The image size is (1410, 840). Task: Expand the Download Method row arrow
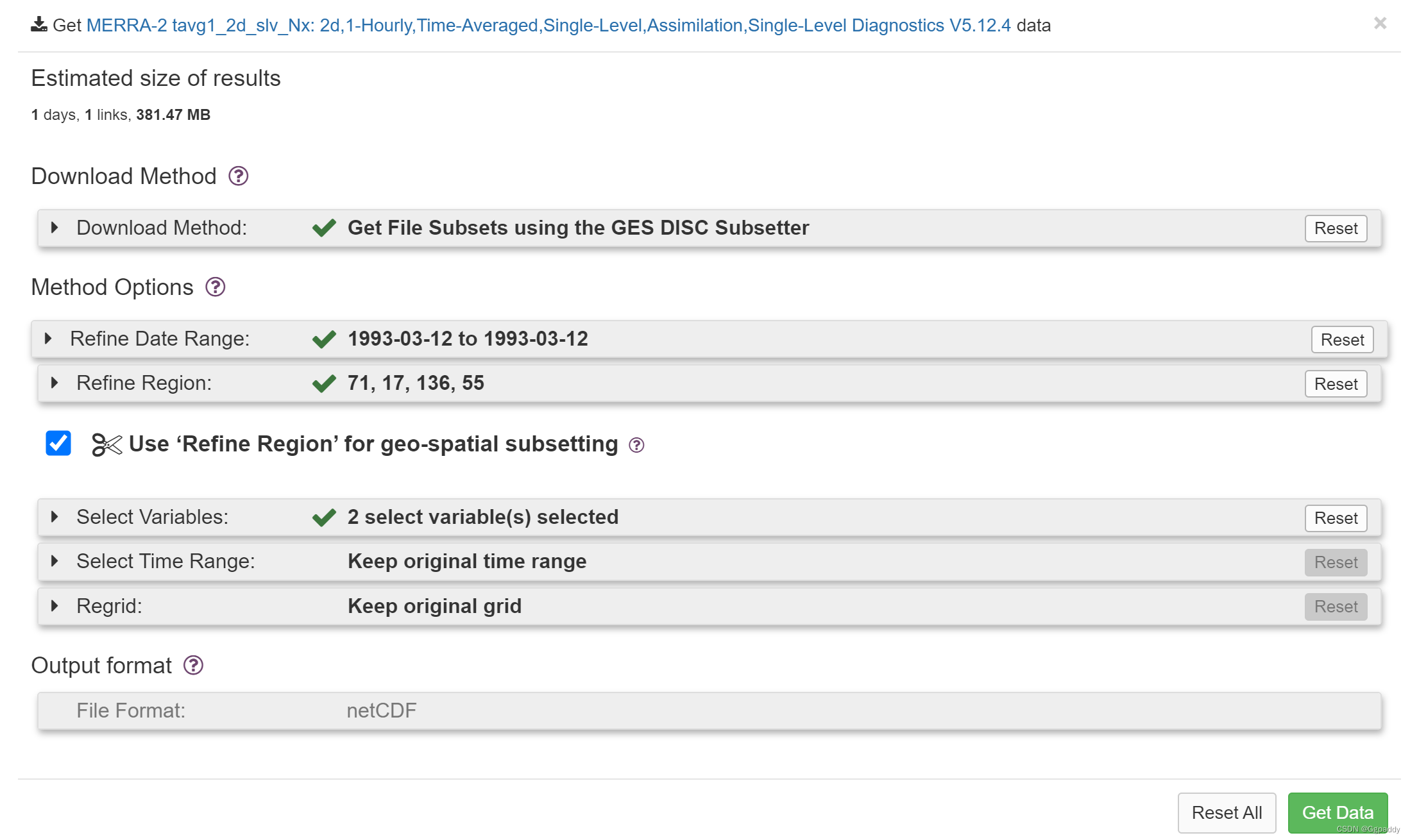[x=55, y=227]
